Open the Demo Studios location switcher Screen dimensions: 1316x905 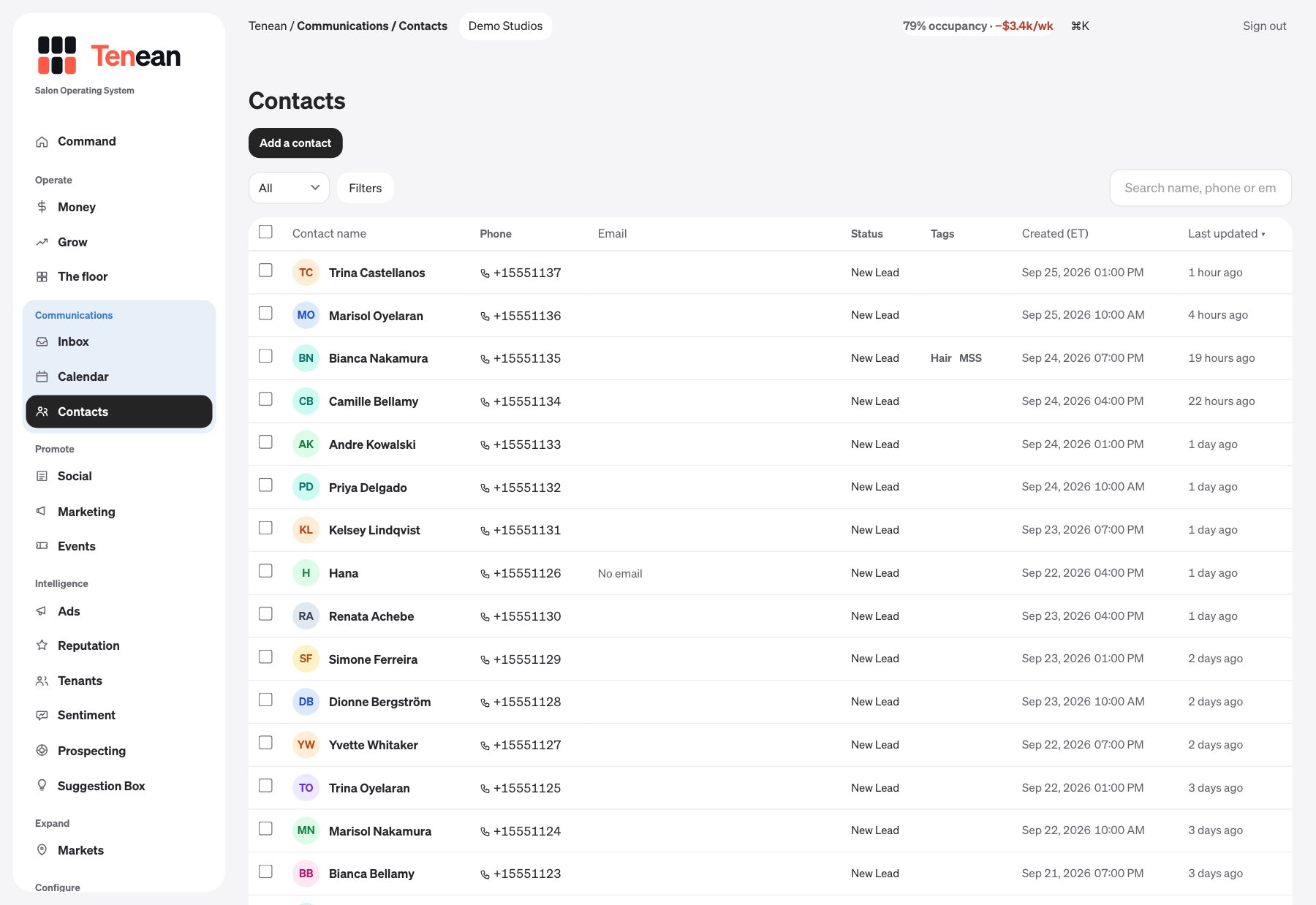(505, 26)
